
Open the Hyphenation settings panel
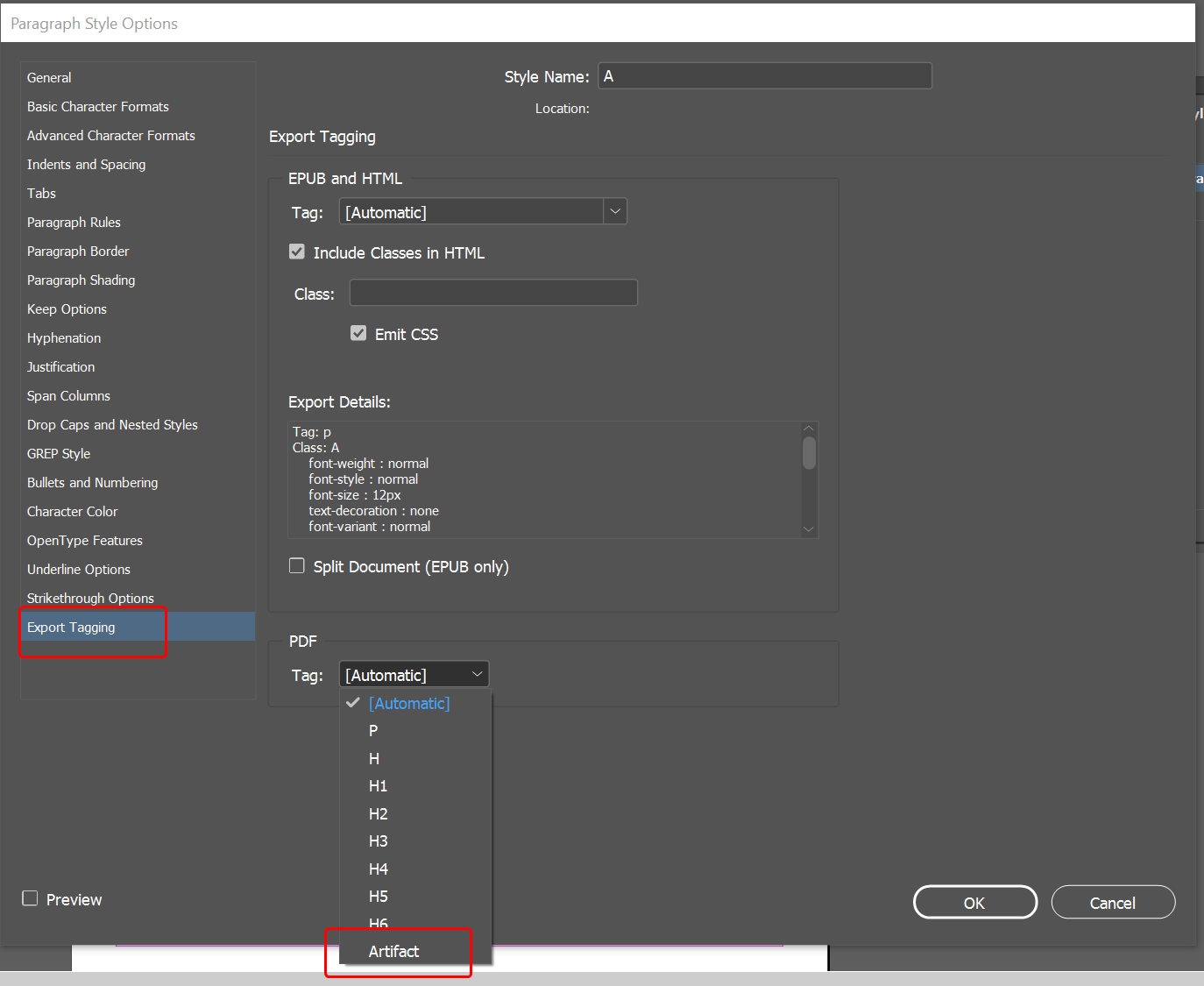pyautogui.click(x=63, y=337)
